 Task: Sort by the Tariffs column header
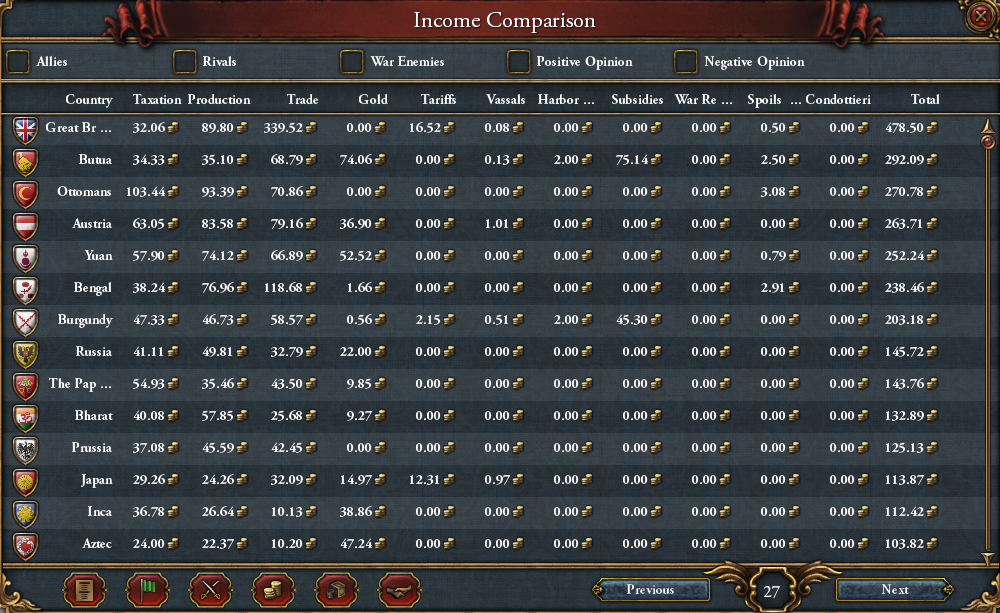(438, 100)
